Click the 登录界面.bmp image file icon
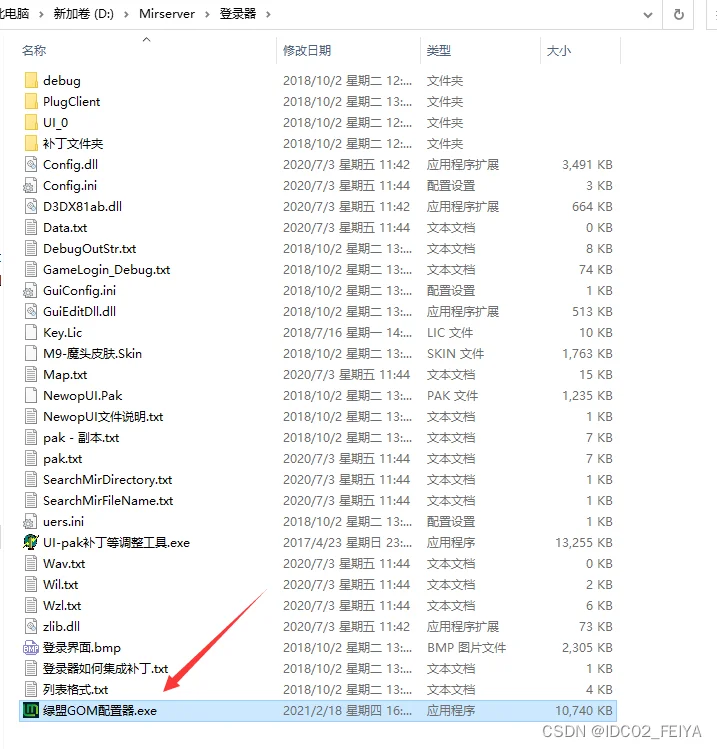 click(x=30, y=648)
